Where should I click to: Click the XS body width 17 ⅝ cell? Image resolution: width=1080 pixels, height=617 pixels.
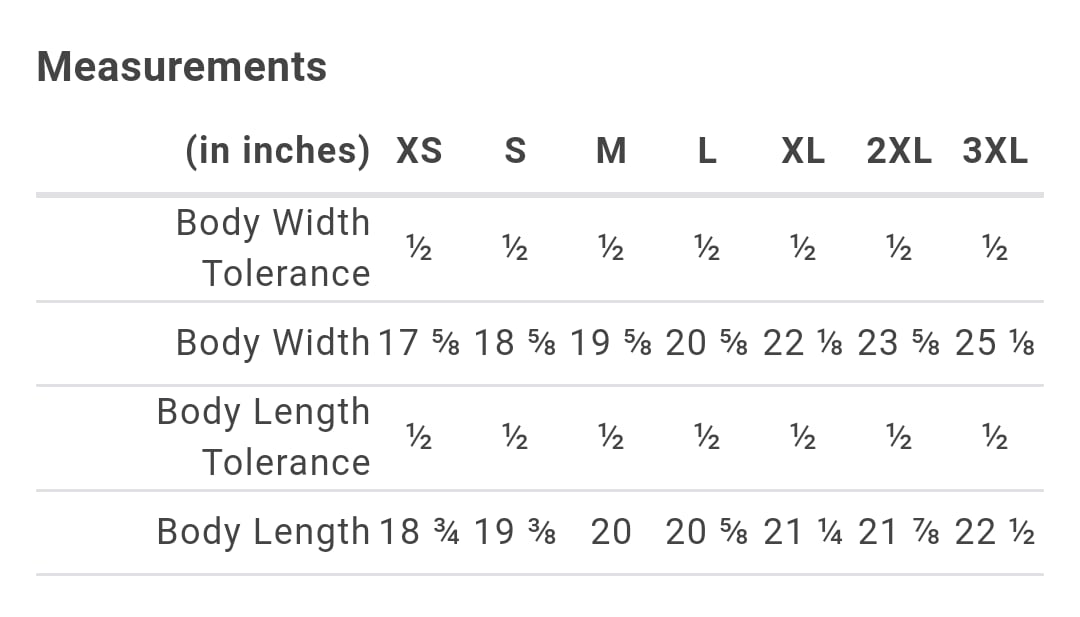point(419,343)
